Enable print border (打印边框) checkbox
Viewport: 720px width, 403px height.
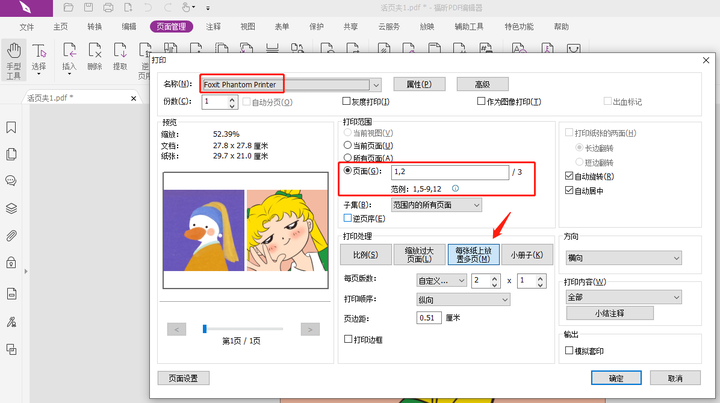tap(348, 339)
